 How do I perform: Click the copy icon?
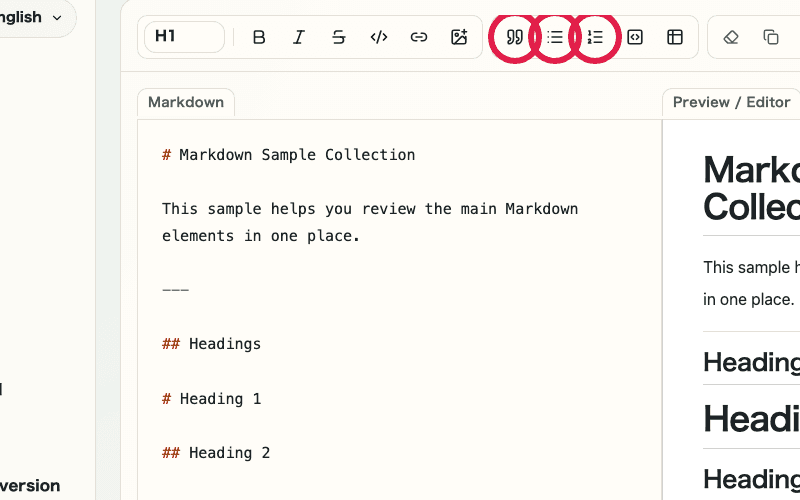[x=771, y=37]
